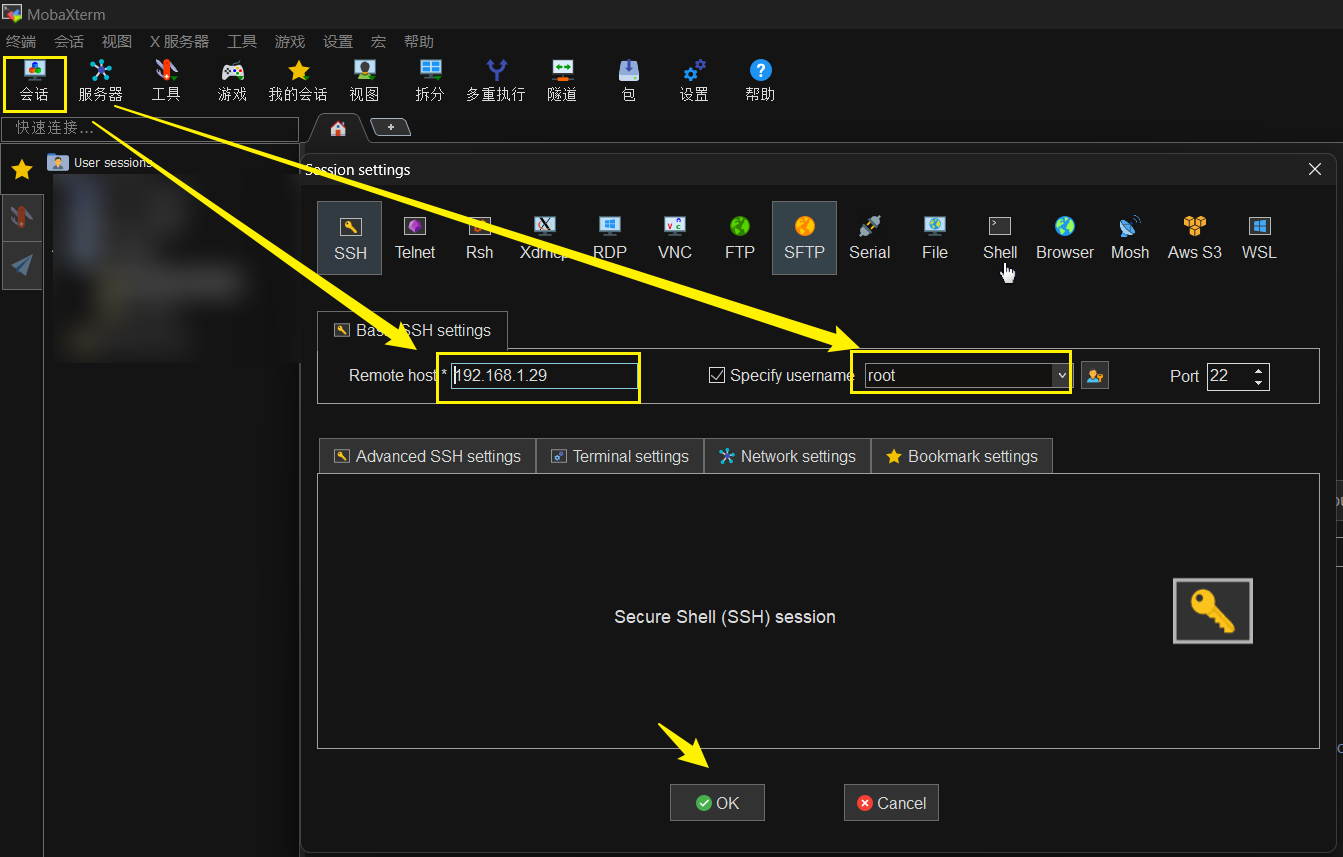Open the 终端 (Terminal) menu
The image size is (1343, 857).
point(21,41)
